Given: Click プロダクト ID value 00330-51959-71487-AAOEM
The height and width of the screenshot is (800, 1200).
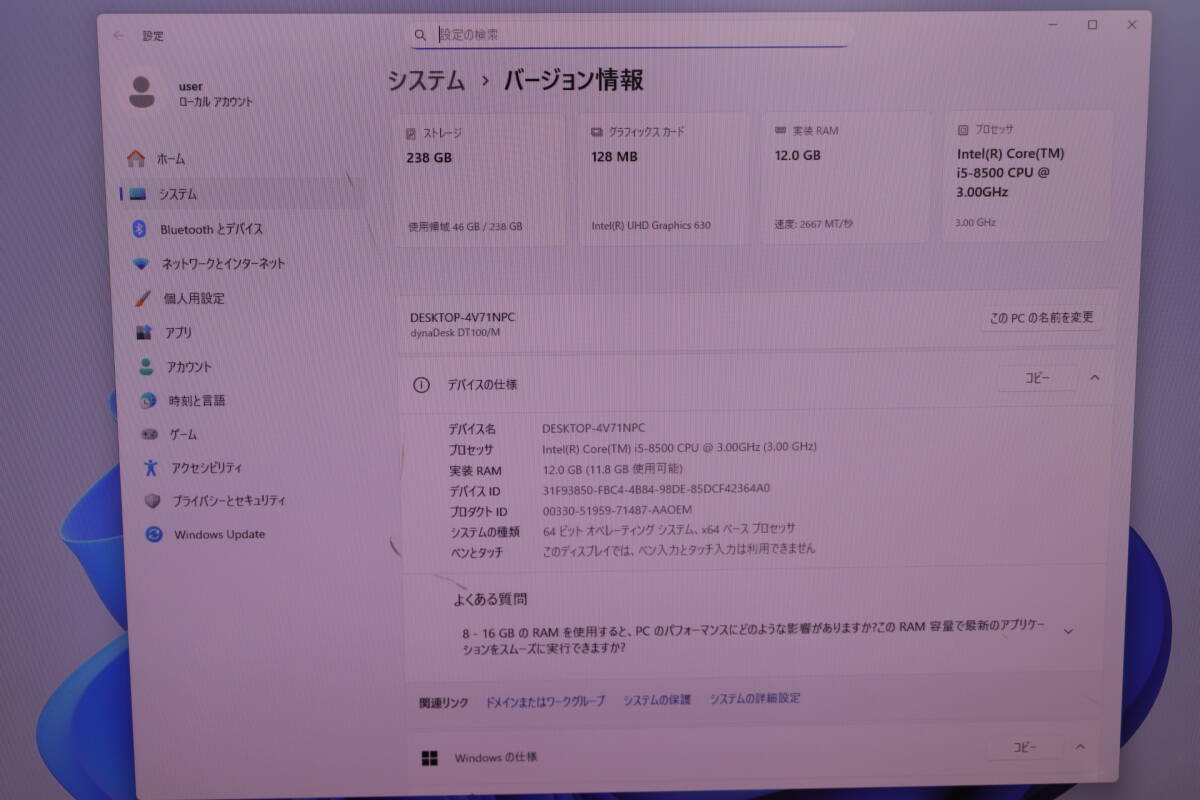Looking at the screenshot, I should [x=617, y=510].
